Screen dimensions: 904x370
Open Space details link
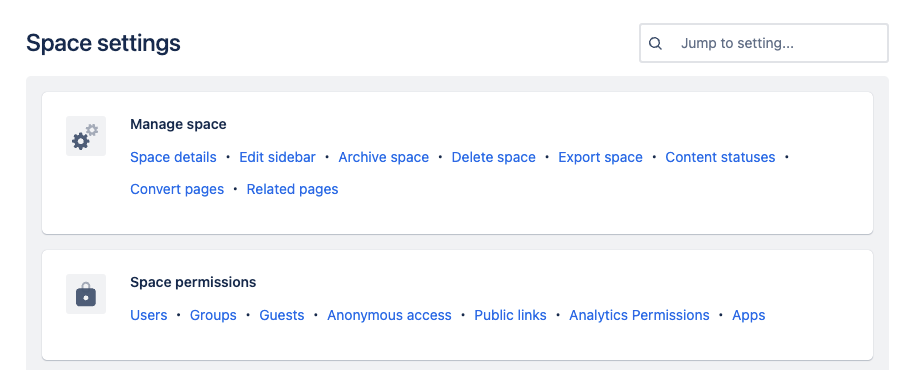pos(174,157)
